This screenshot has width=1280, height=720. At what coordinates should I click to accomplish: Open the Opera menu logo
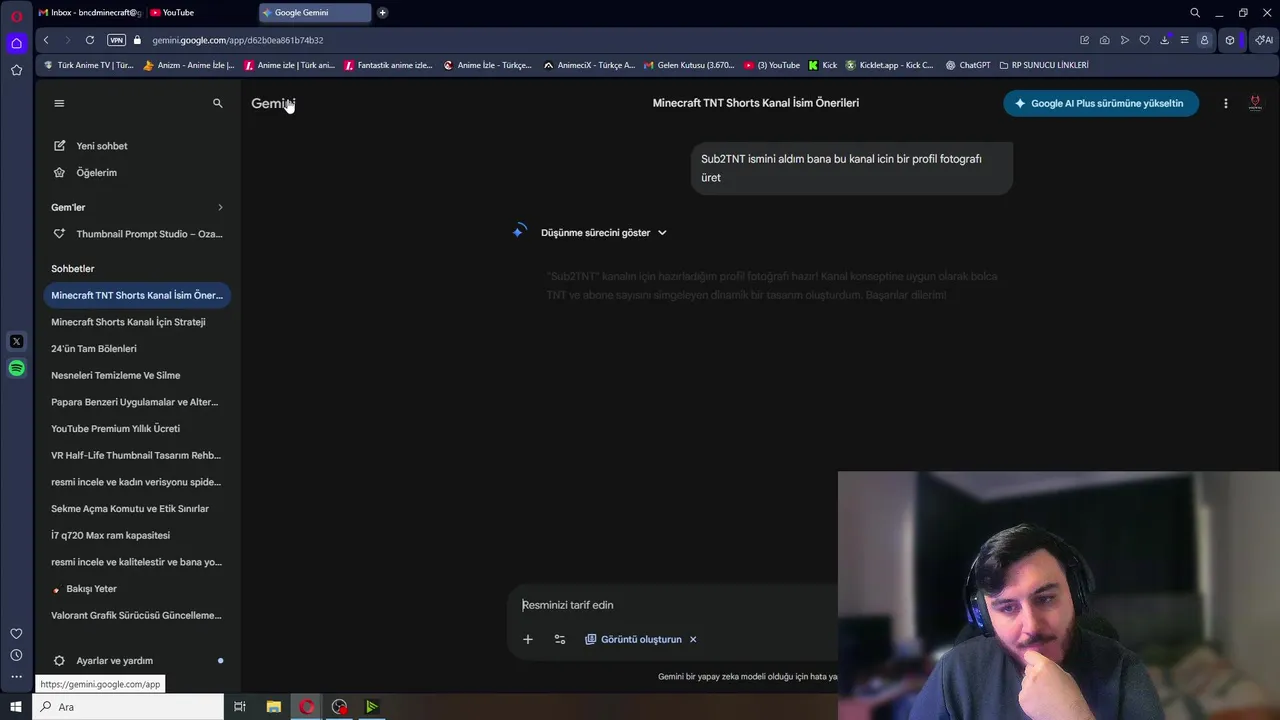(16, 15)
